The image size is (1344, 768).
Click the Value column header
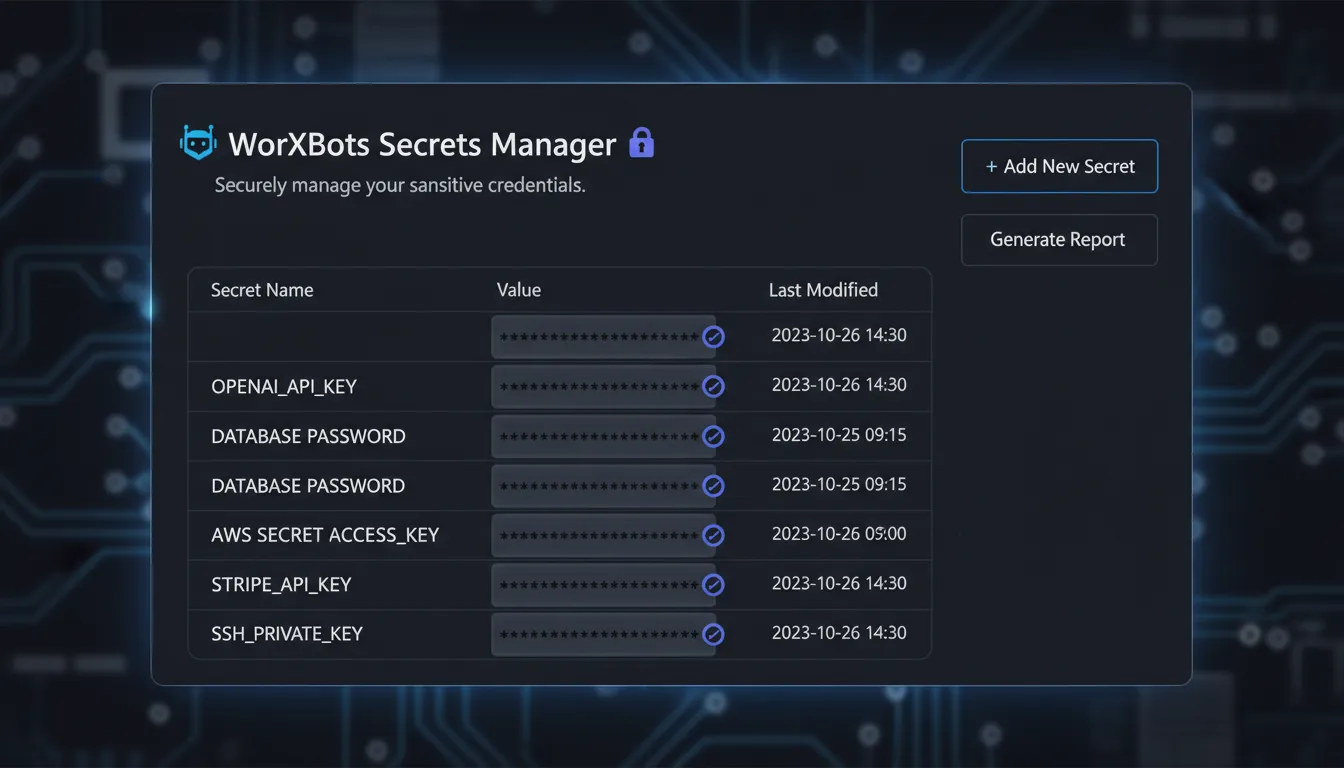point(518,289)
